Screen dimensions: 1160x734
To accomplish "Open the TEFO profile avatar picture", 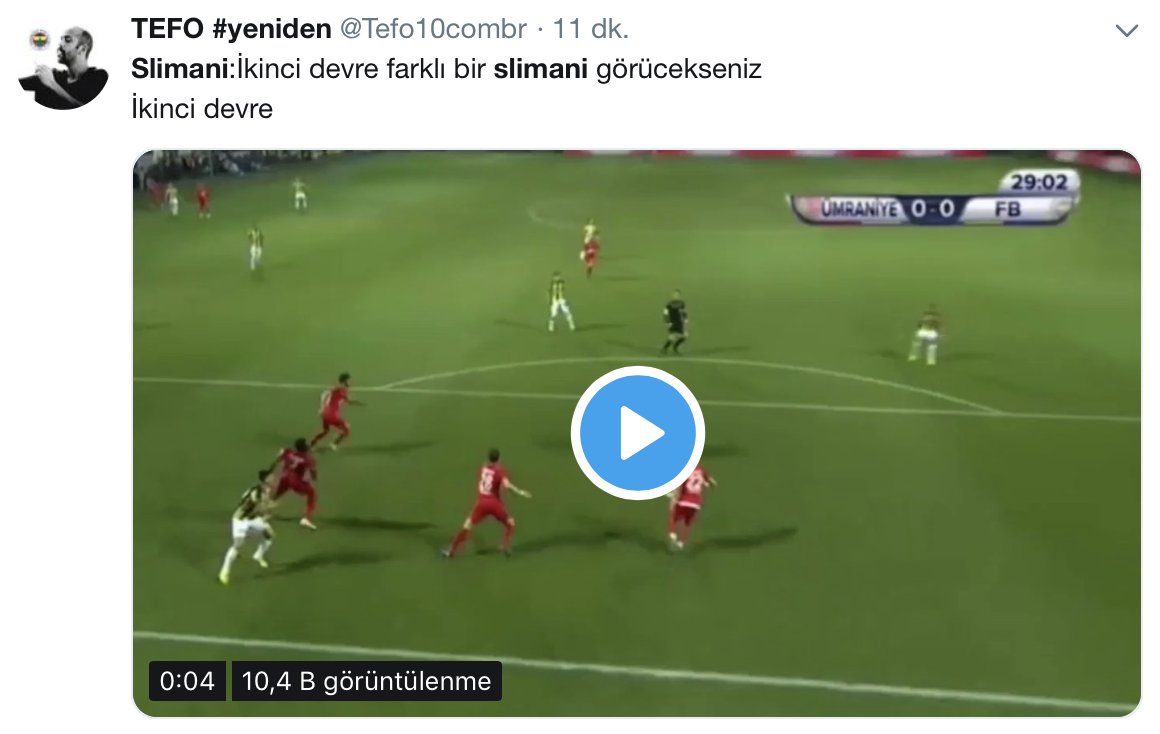I will point(64,67).
